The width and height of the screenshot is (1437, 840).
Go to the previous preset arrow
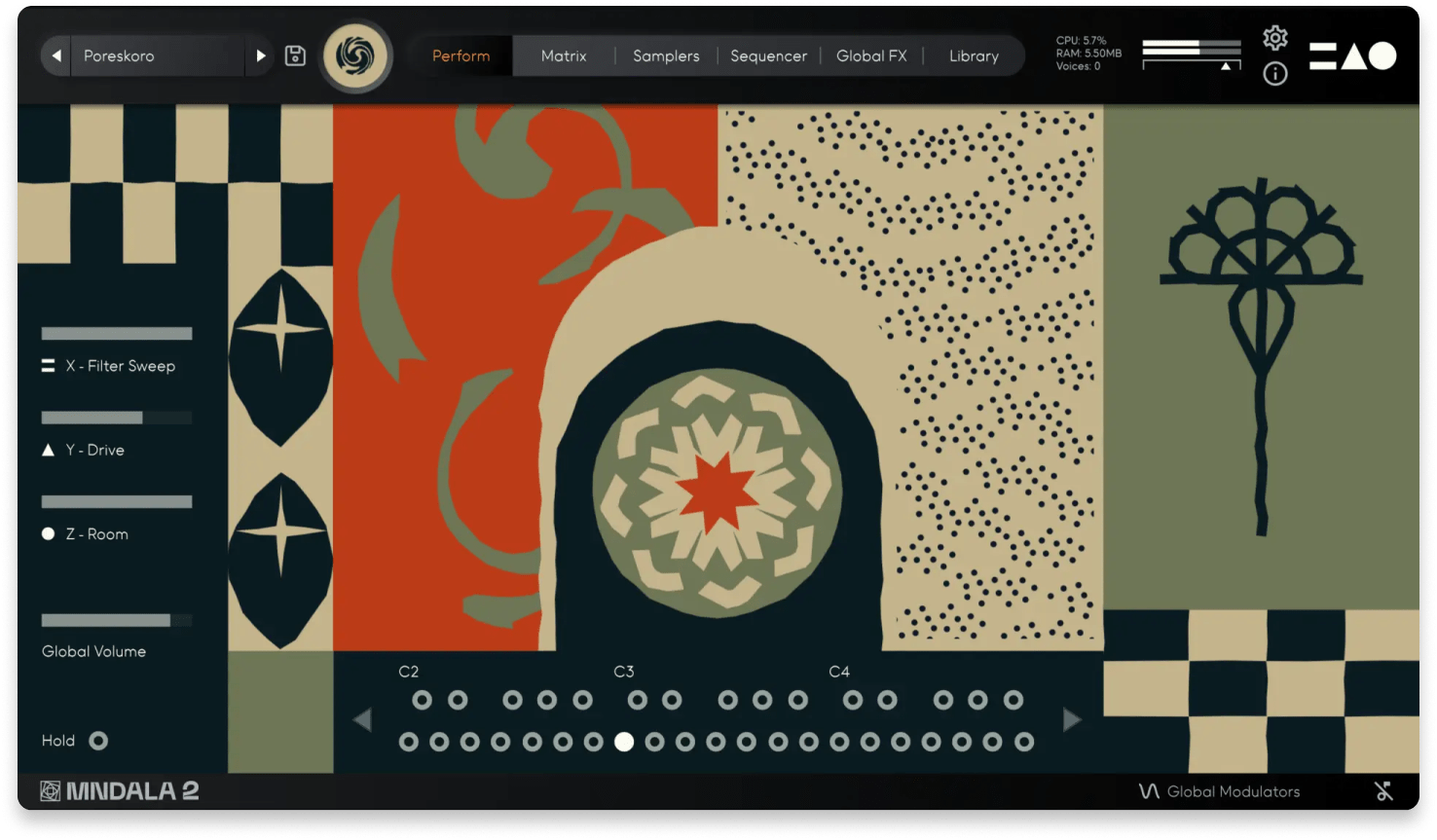(x=56, y=56)
